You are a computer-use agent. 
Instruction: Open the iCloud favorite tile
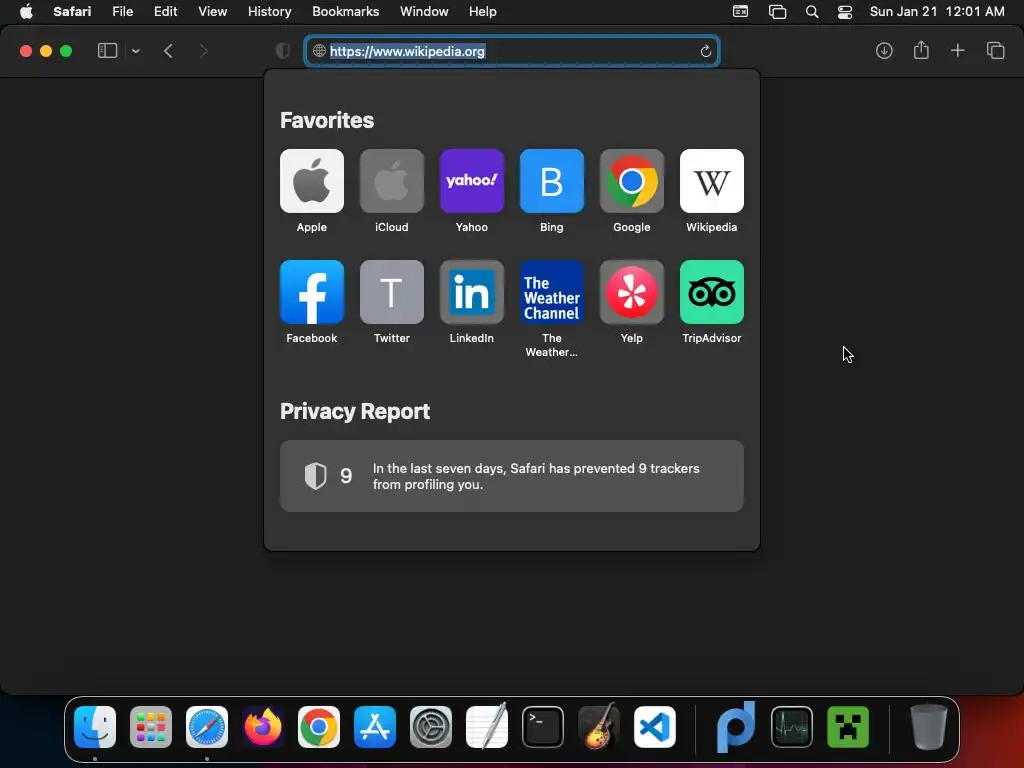391,181
